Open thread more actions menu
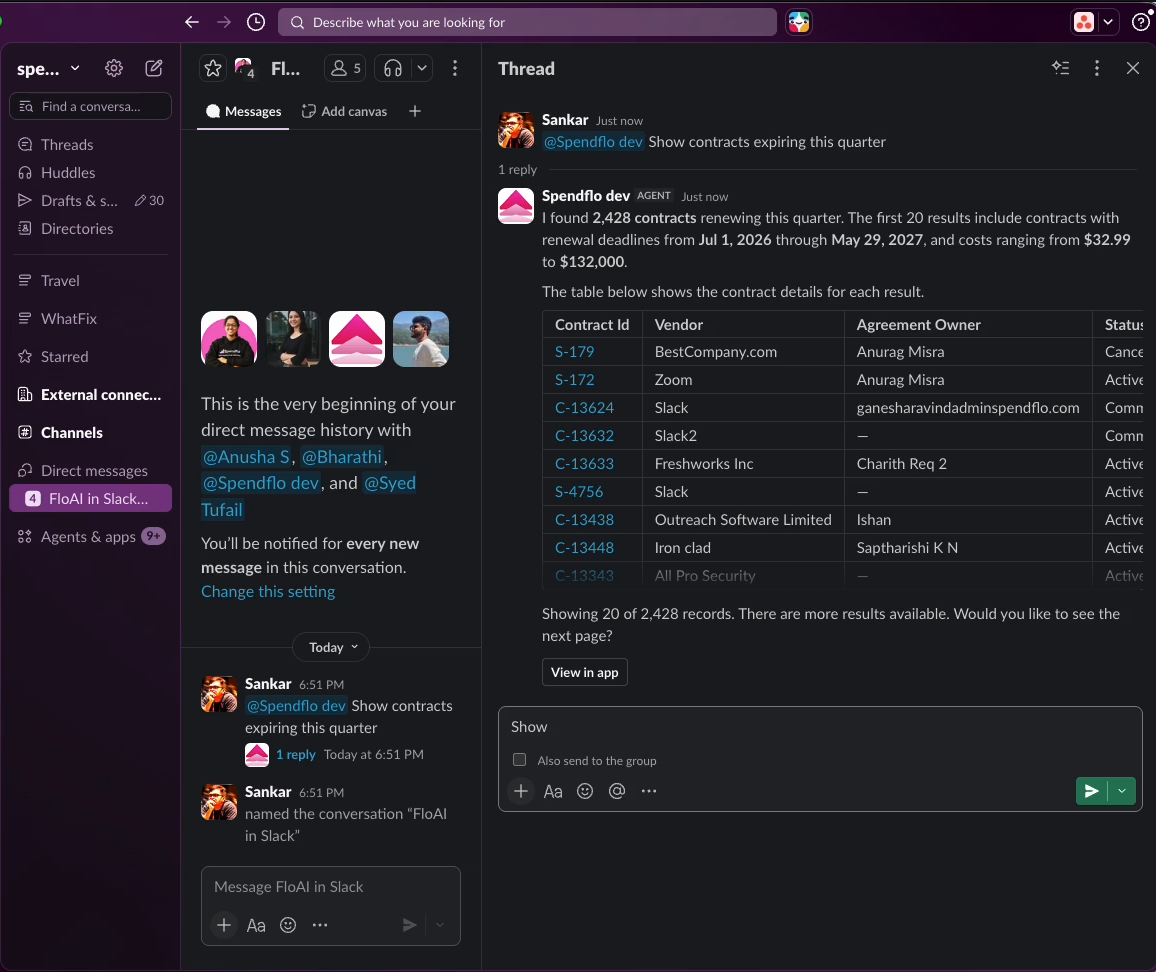The image size is (1156, 972). coord(1097,69)
